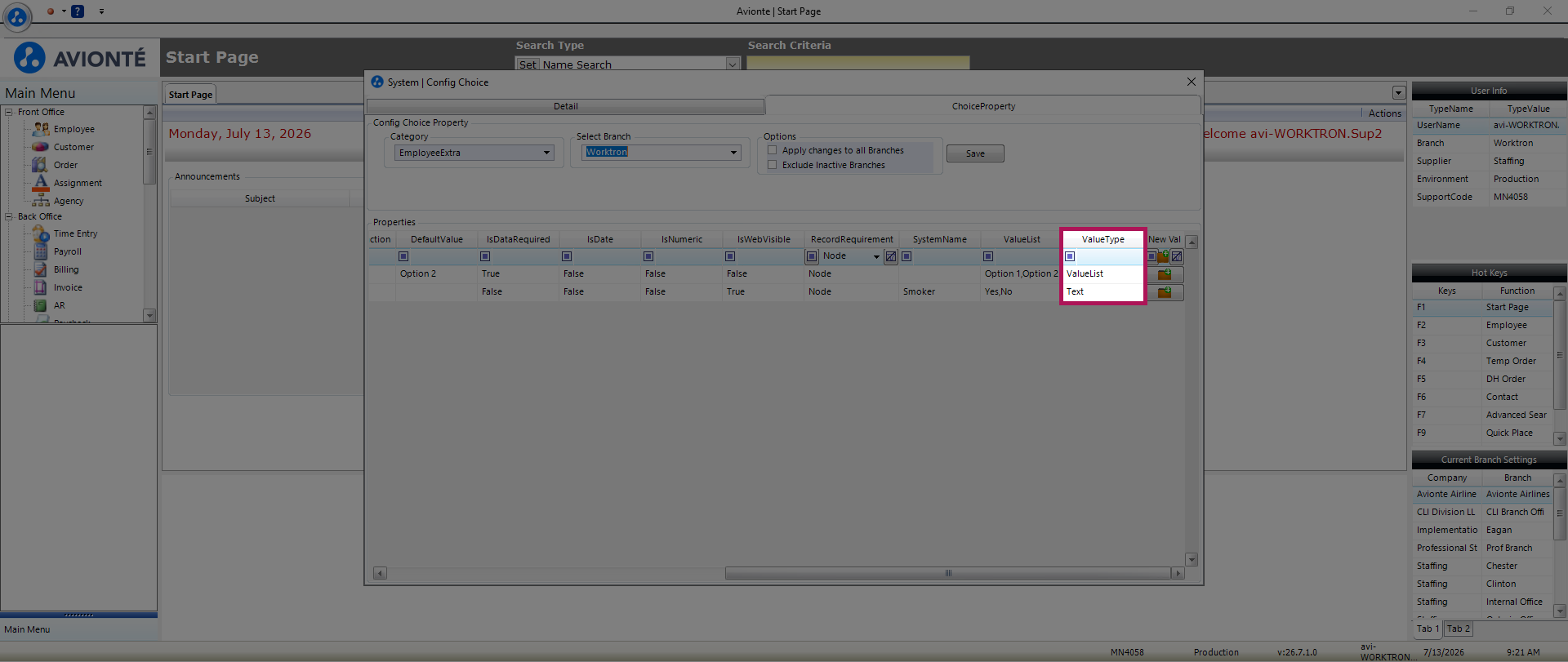
Task: Open AR in Back Office
Action: coord(59,305)
